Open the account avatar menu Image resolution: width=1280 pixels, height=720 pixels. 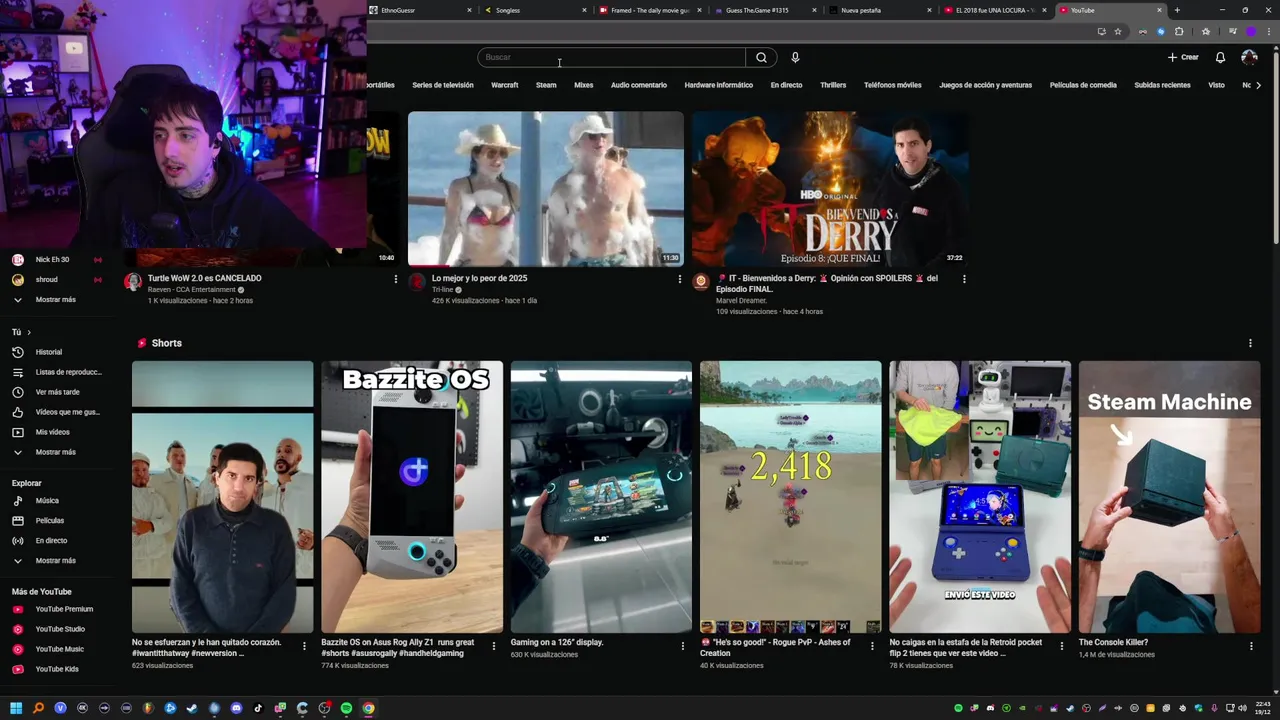click(x=1249, y=57)
